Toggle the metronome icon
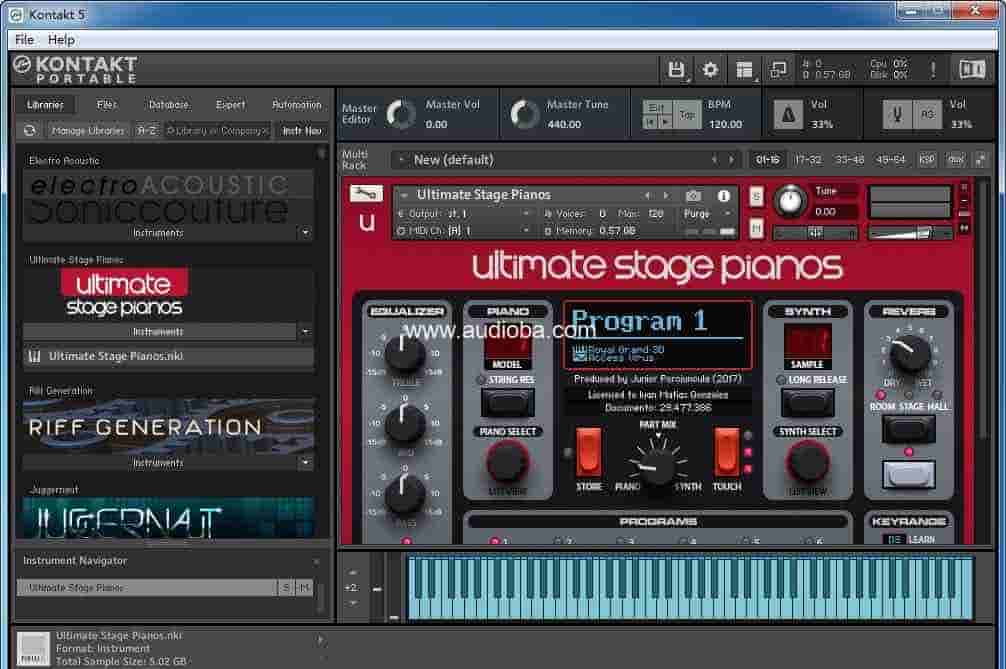 (x=788, y=115)
